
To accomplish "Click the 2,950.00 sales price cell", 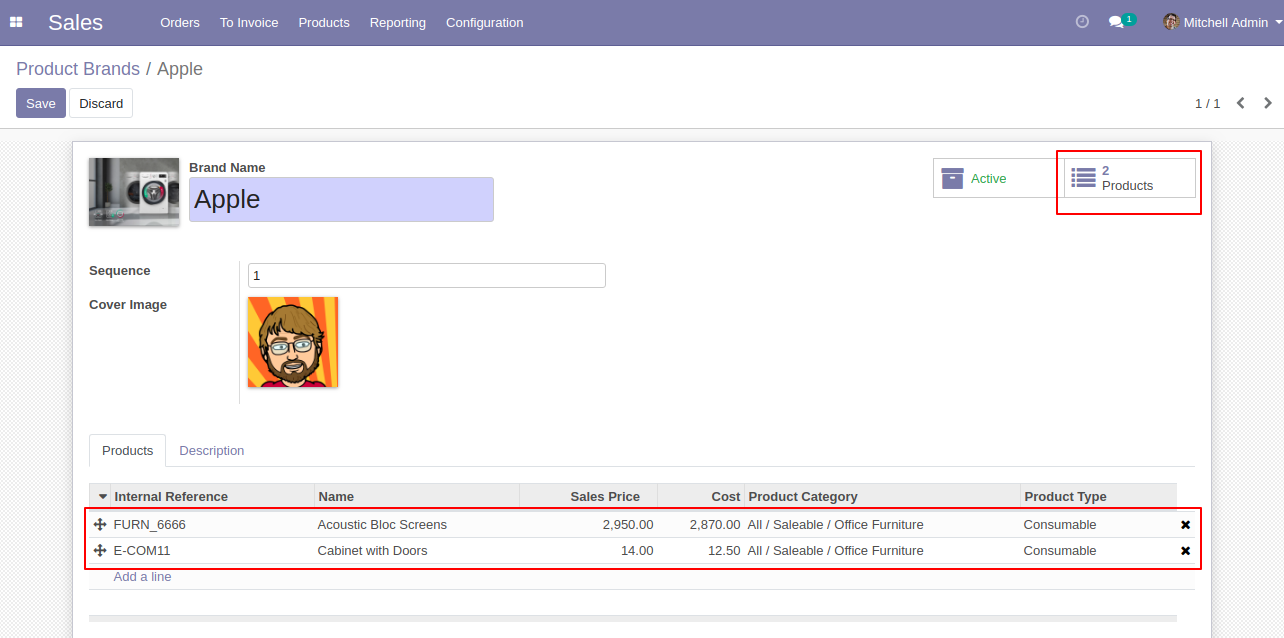I will (588, 524).
